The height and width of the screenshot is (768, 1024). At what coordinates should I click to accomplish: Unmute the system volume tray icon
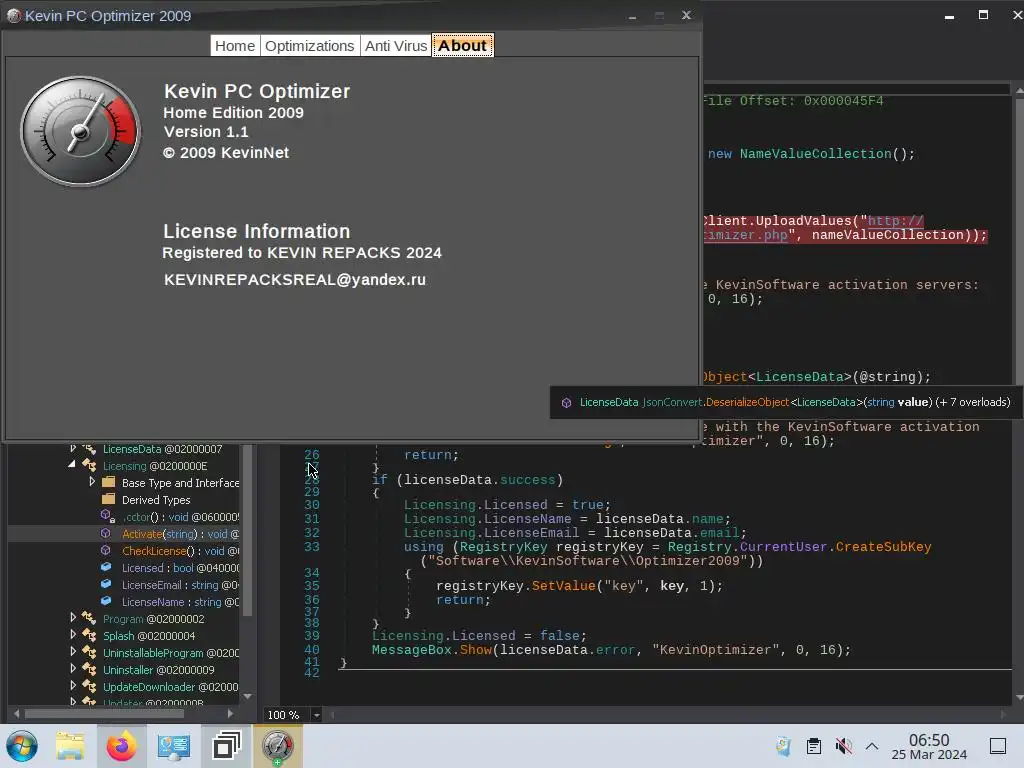click(844, 746)
